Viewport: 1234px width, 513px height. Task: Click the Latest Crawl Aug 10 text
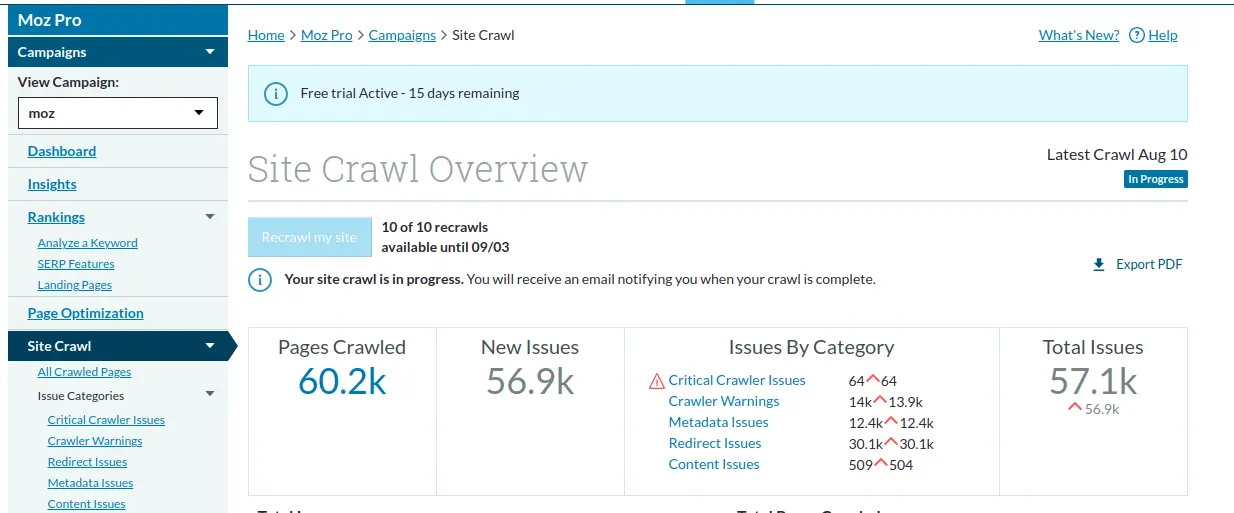point(1117,154)
